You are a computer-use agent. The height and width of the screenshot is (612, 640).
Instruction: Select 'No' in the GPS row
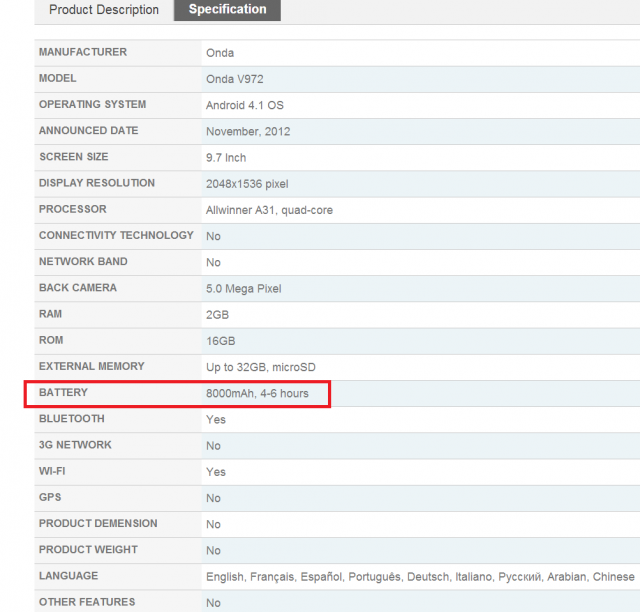[x=213, y=498]
